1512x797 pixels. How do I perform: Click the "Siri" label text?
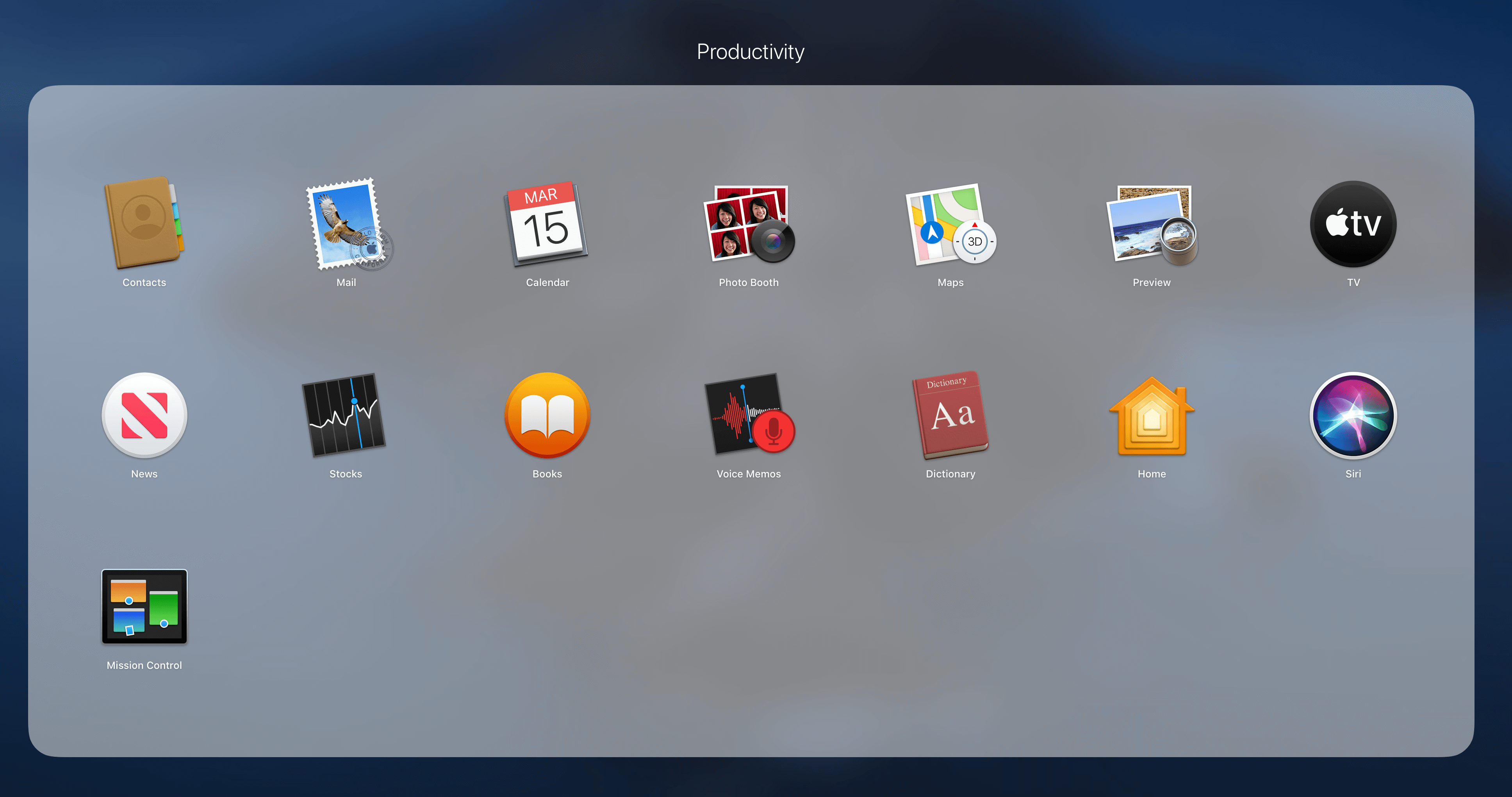(1353, 474)
